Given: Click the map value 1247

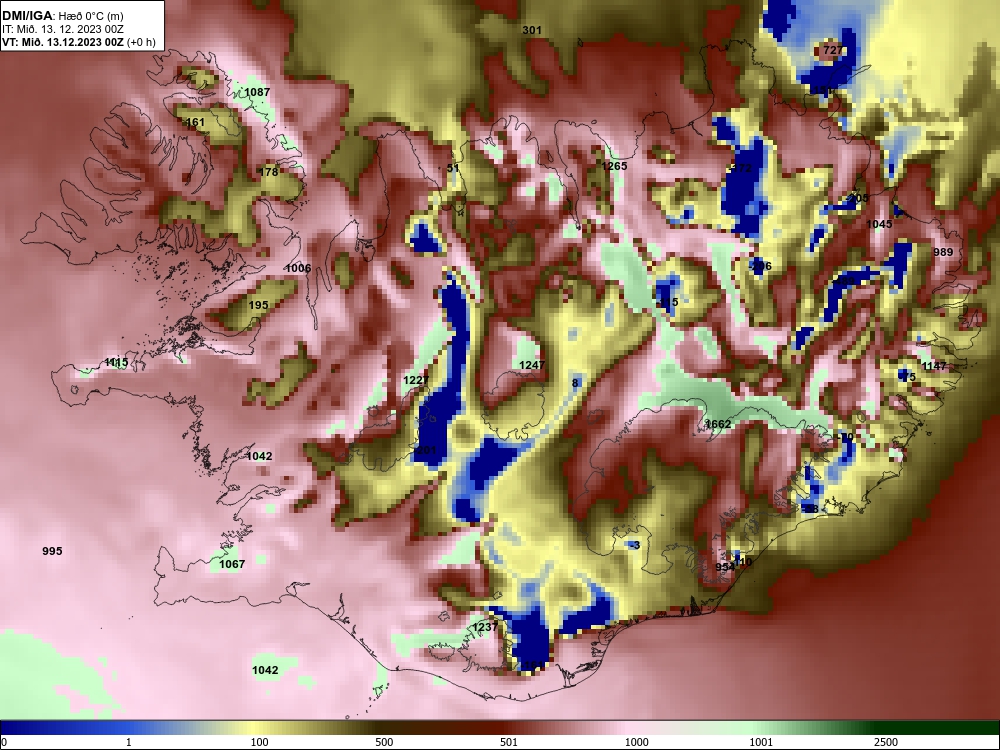Looking at the screenshot, I should click(532, 365).
